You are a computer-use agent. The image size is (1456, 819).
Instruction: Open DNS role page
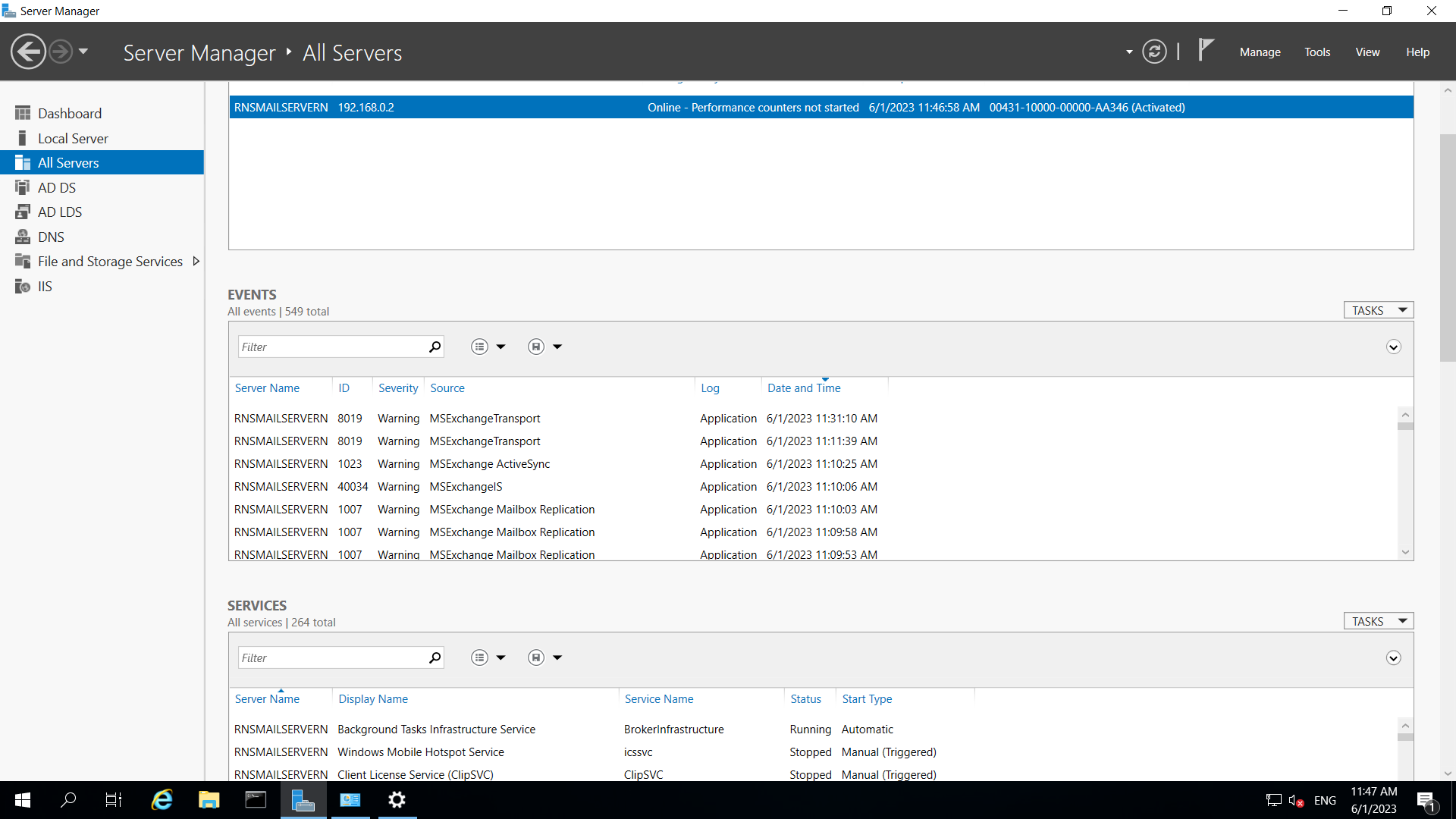(102, 237)
